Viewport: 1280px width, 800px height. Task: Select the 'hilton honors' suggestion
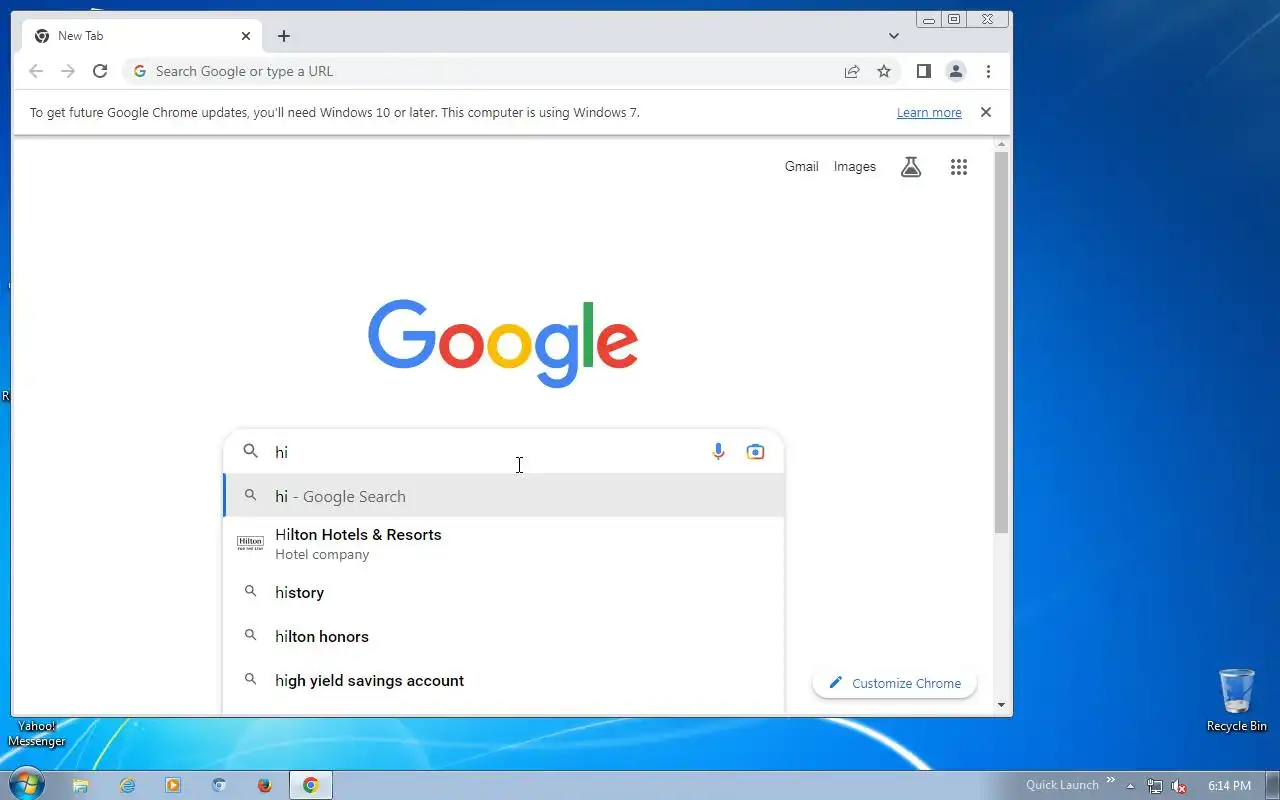504,636
